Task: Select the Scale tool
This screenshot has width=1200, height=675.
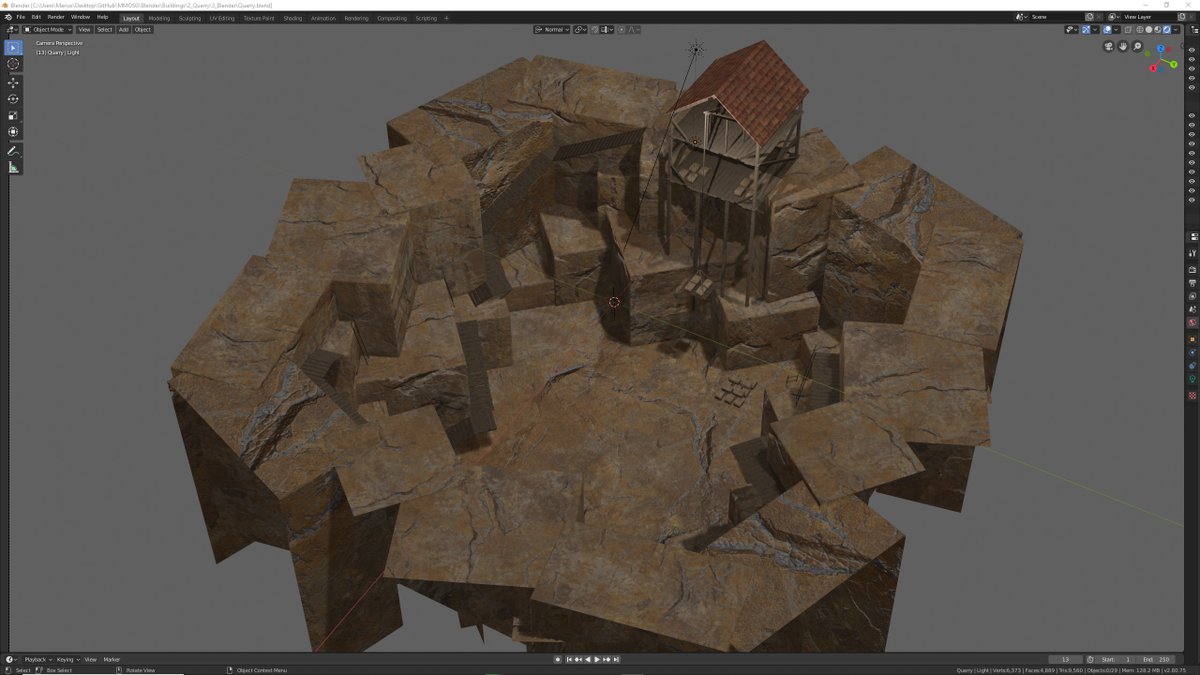Action: pos(13,115)
